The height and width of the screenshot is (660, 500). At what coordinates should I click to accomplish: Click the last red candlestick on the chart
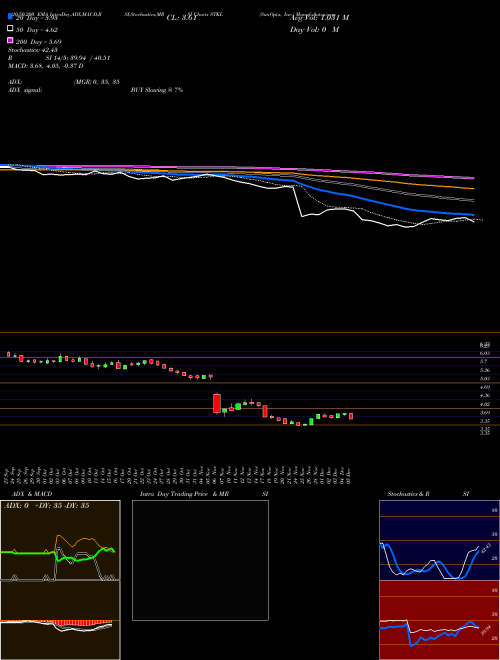[x=351, y=416]
